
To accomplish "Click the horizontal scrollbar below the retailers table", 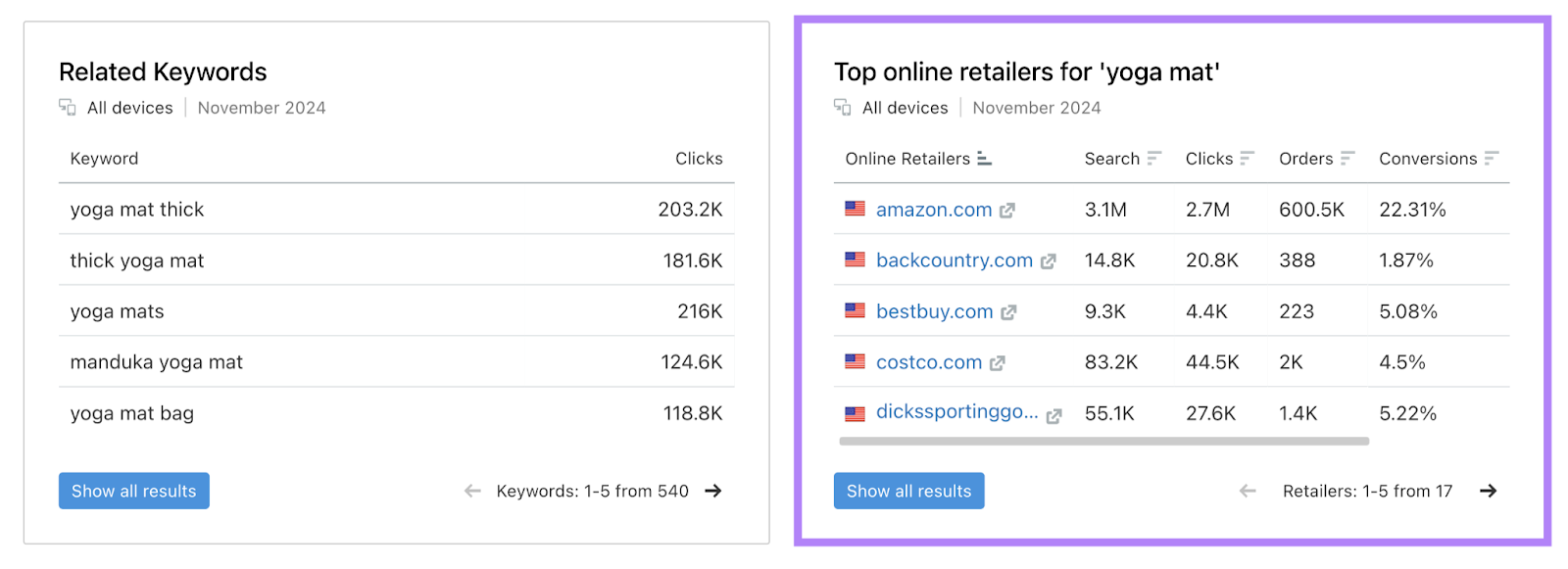I will pos(1102,441).
